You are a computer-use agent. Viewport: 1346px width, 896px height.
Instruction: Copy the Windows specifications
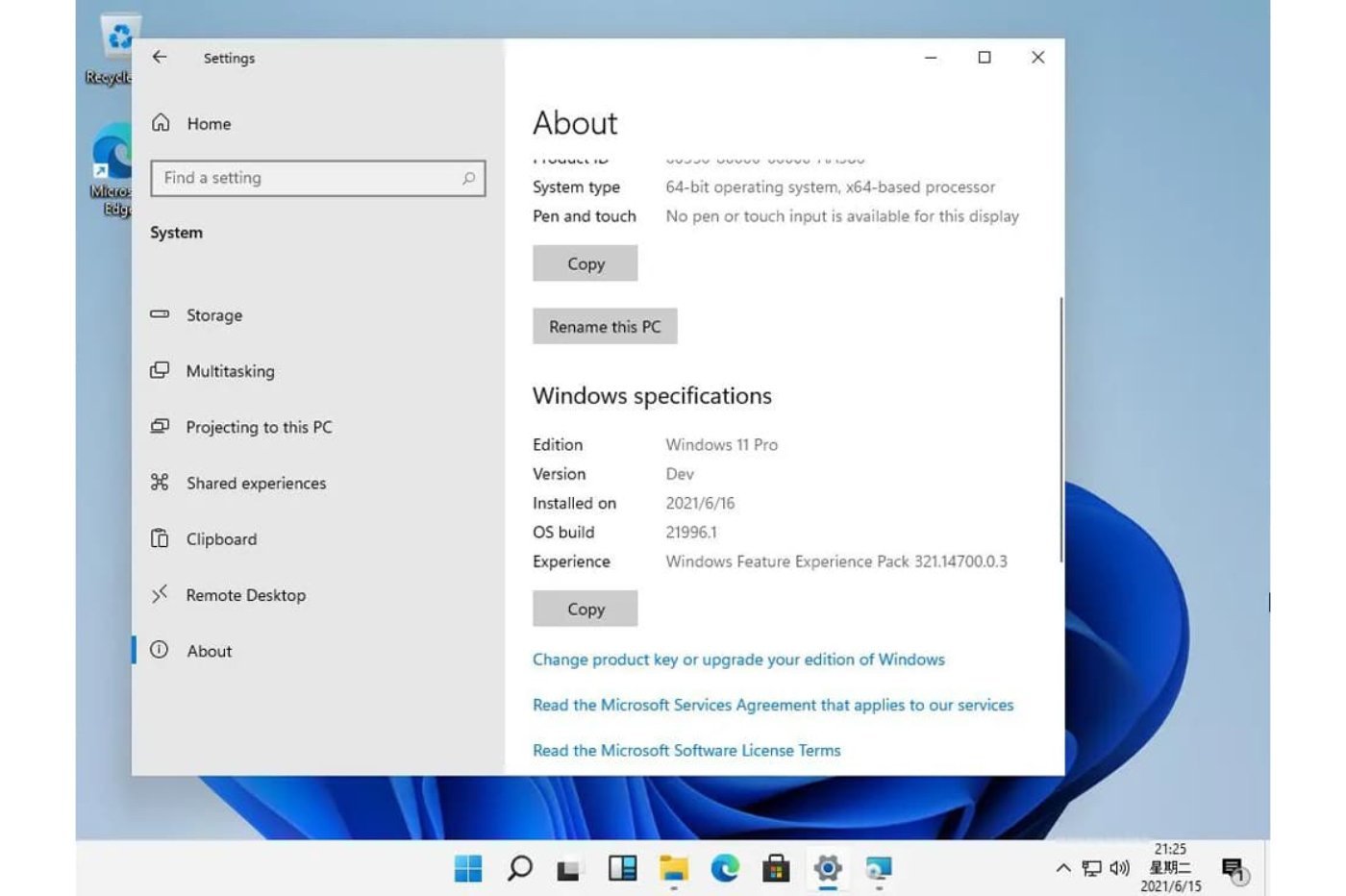point(586,609)
